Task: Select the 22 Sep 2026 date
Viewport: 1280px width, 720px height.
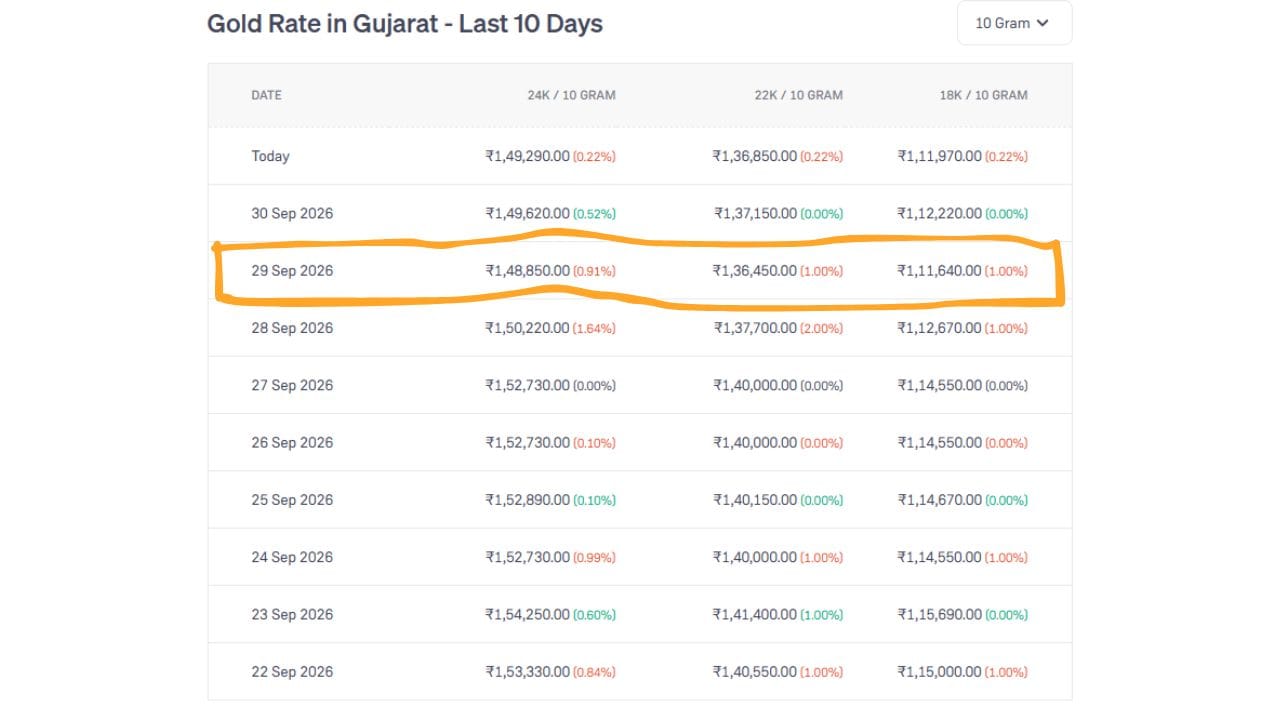Action: click(292, 672)
